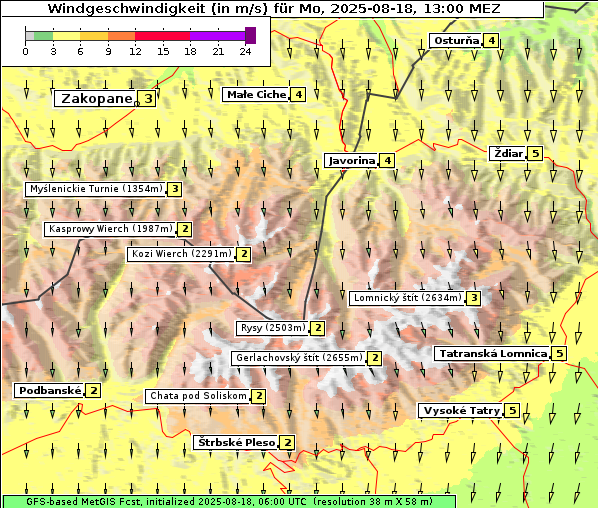Screen dimensions: 598x508
Task: Click the wind value box beside Zakopane
Action: pos(148,99)
